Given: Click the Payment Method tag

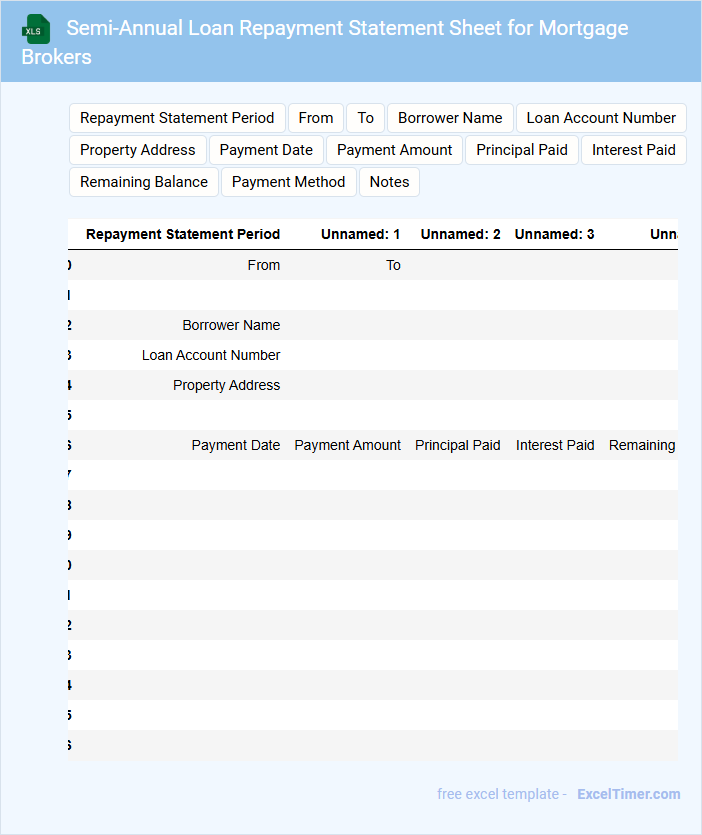Looking at the screenshot, I should pos(288,182).
